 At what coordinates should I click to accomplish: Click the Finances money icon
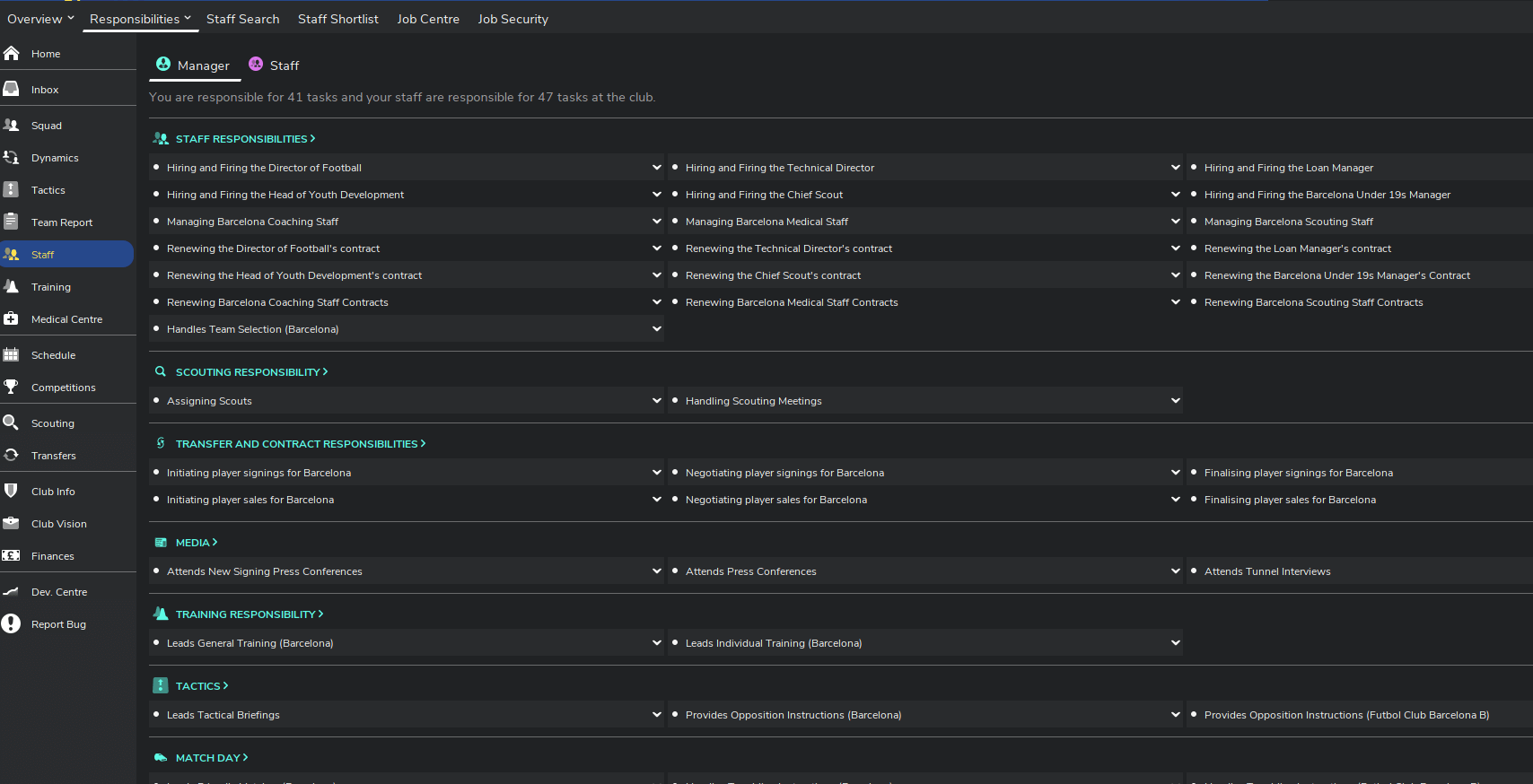11,556
